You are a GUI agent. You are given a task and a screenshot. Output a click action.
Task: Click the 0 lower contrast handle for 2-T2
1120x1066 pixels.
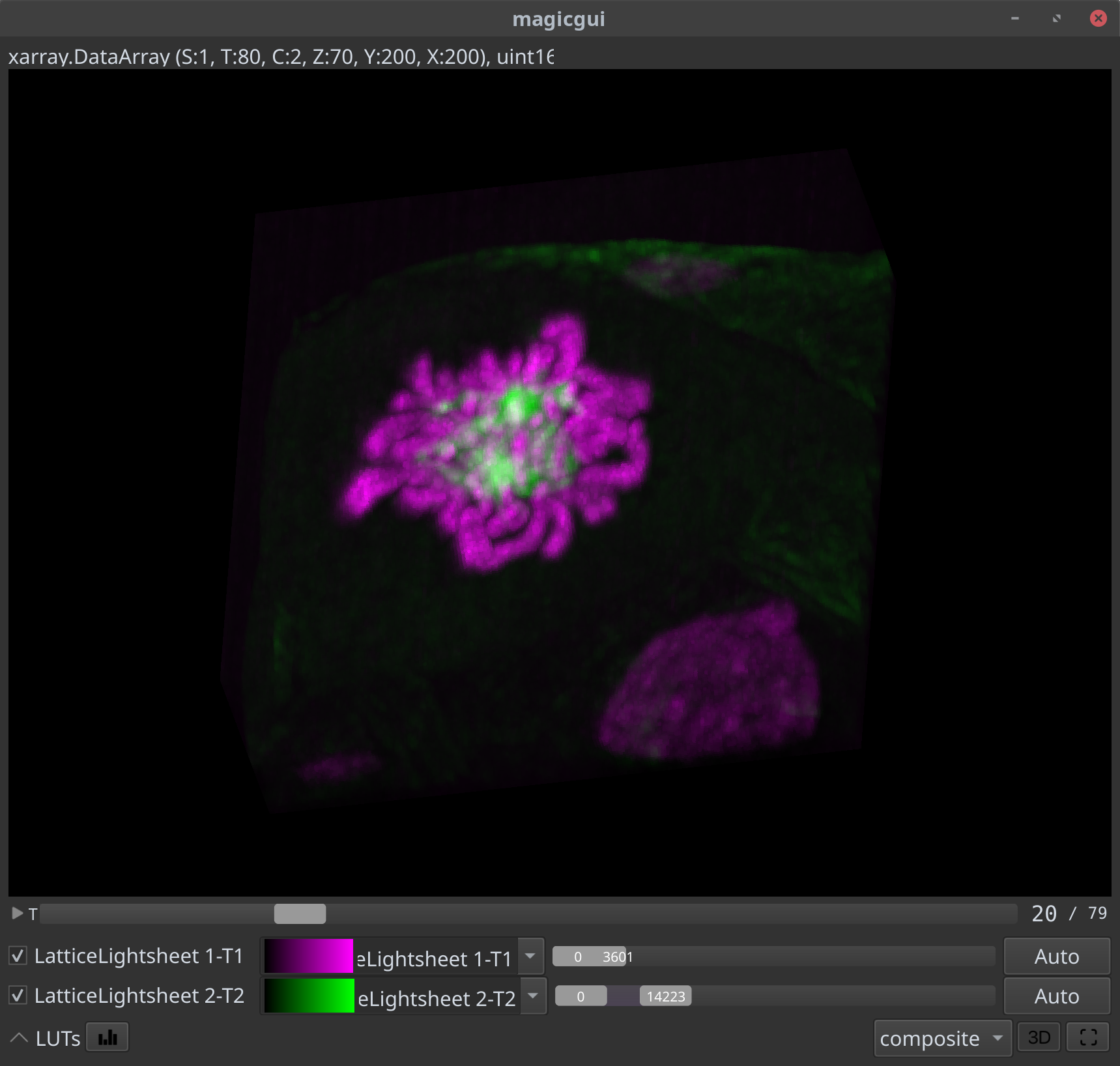(x=581, y=996)
